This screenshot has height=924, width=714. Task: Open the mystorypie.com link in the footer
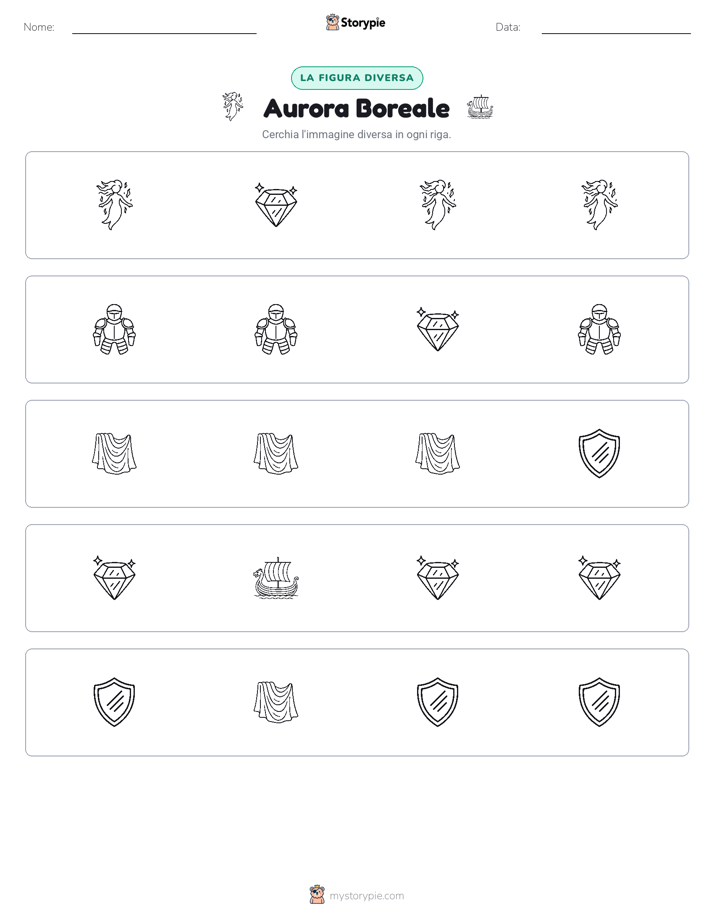366,896
